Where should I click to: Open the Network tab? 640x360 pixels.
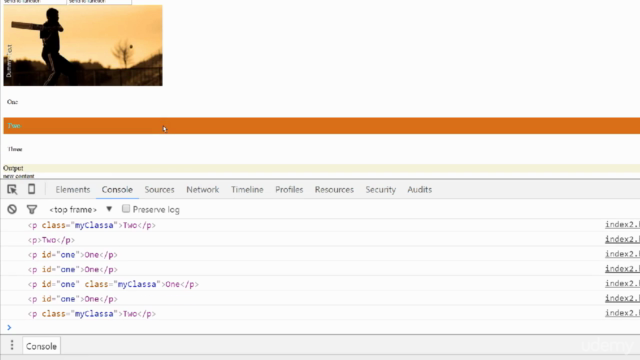[202, 189]
